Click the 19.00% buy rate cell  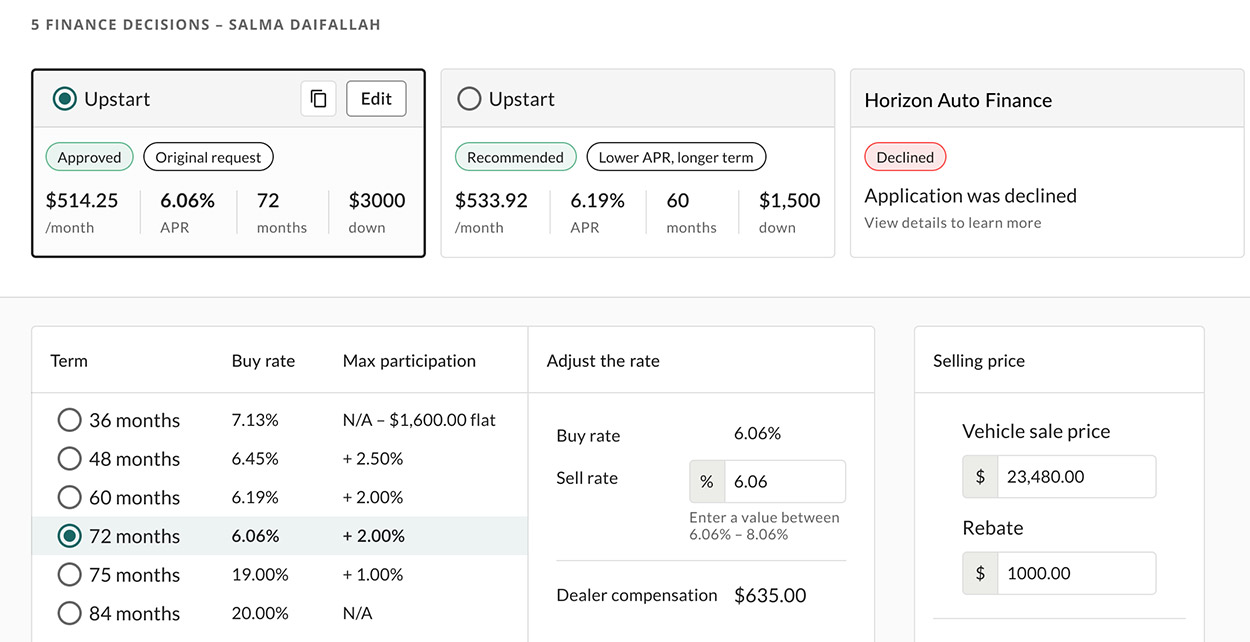(x=260, y=575)
